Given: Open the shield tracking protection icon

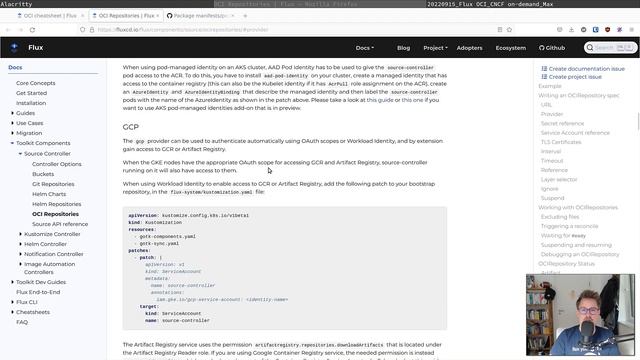Looking at the screenshot, I should click(82, 30).
